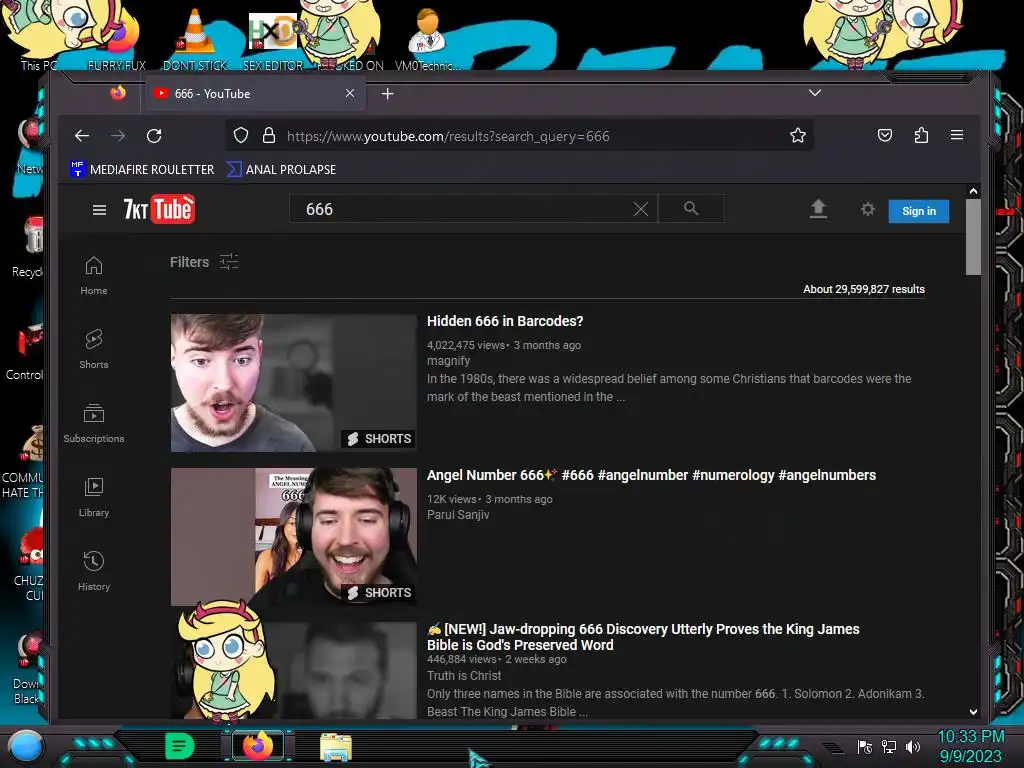This screenshot has width=1024, height=768.
Task: Open the FURRY FUX Firefox desktop icon
Action: pos(118,40)
